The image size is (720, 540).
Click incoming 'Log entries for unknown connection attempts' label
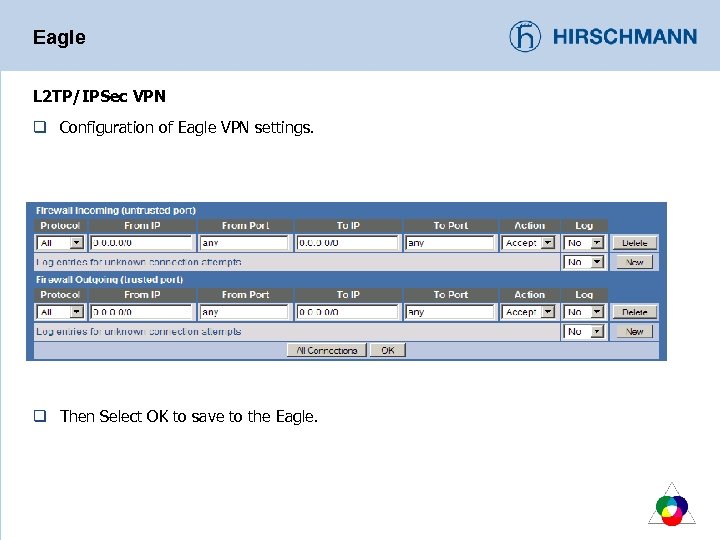[139, 262]
